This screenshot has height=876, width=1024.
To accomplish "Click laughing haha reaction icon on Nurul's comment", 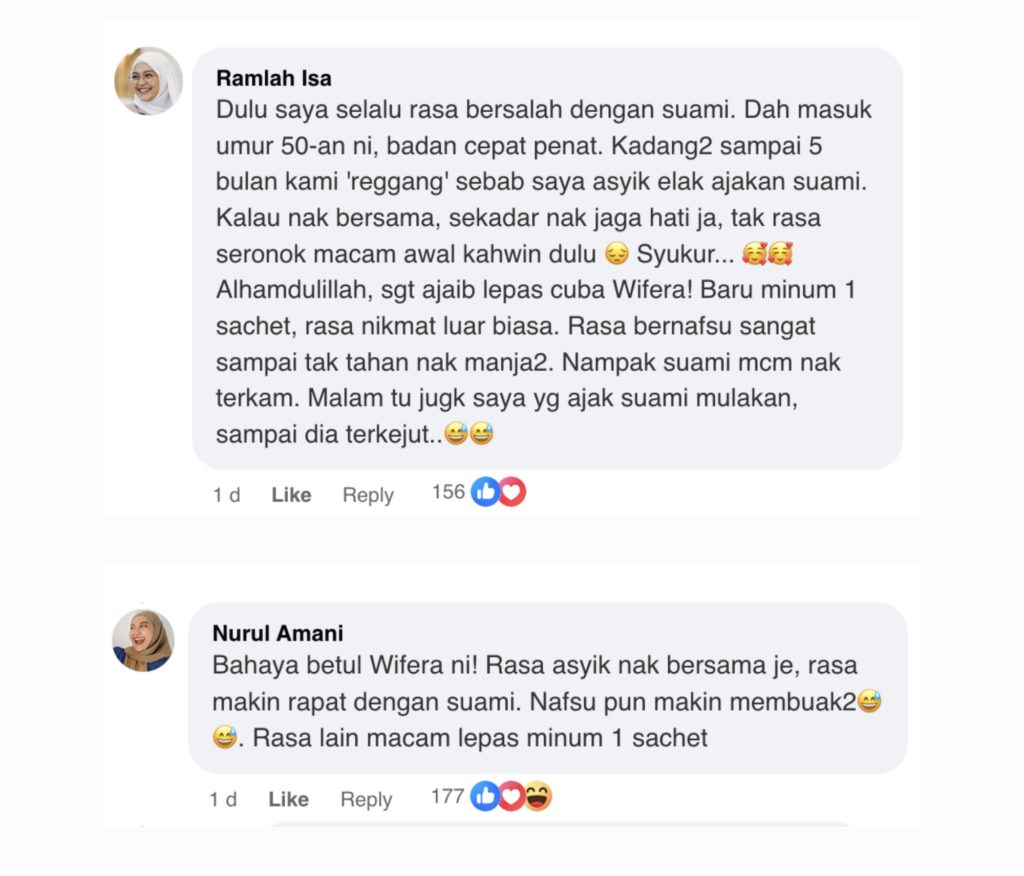I will [538, 796].
